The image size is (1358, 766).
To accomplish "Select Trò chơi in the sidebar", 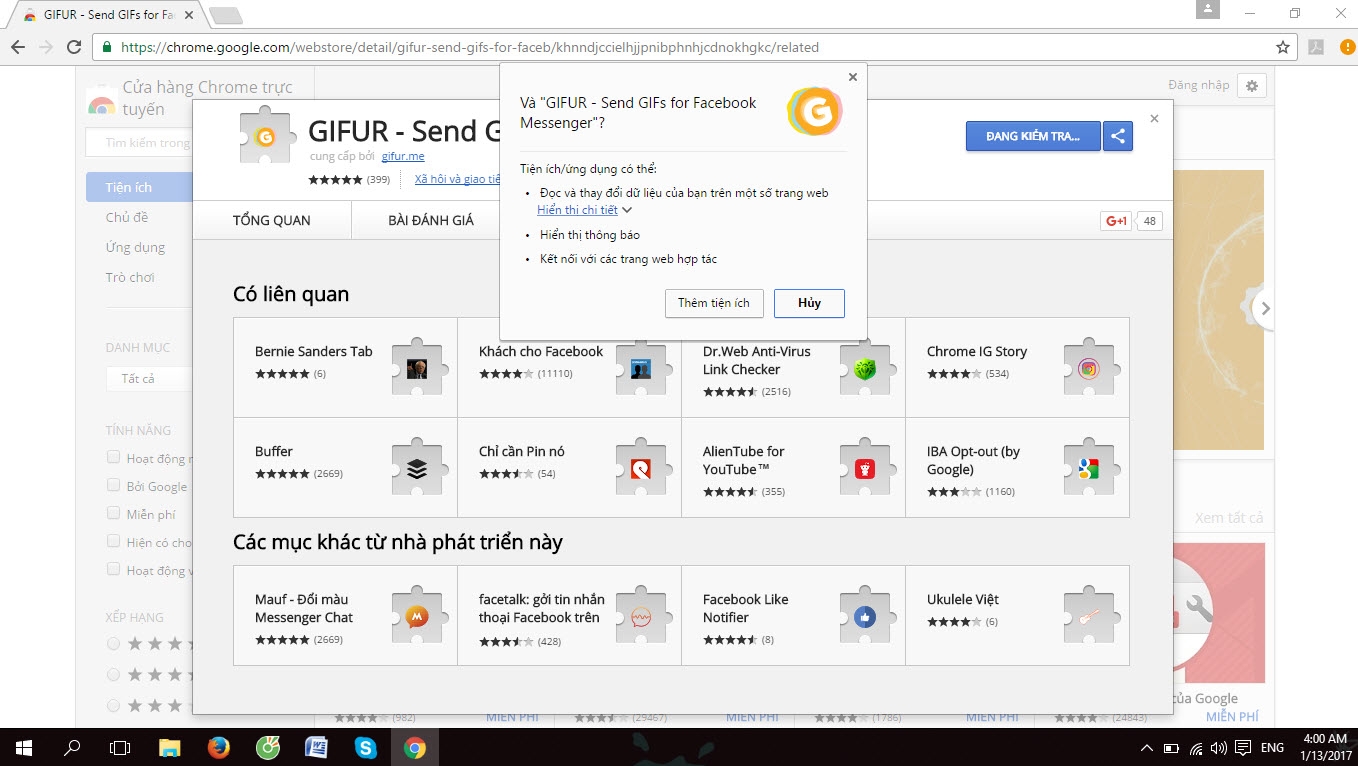I will point(130,277).
